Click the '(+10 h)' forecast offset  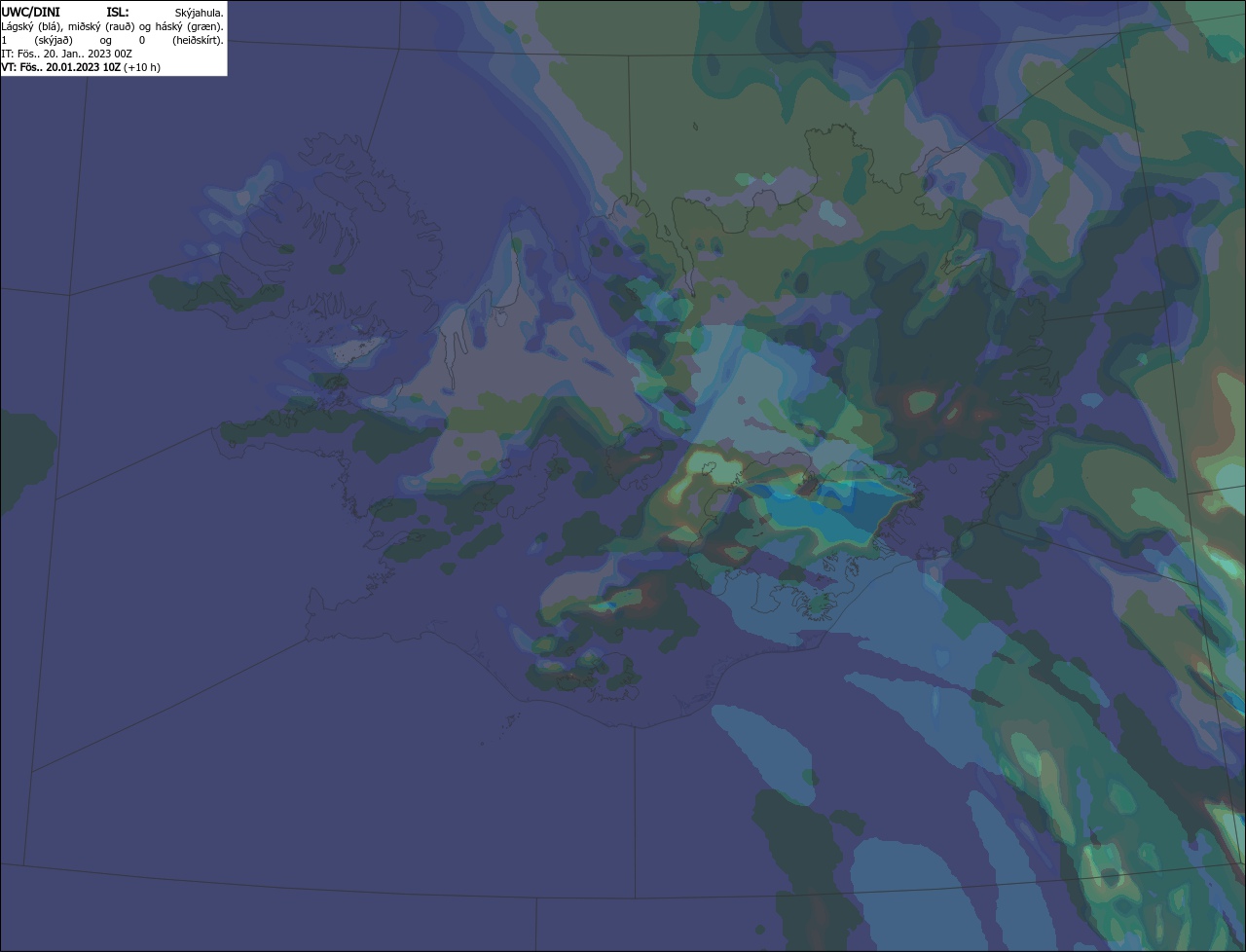[x=142, y=67]
